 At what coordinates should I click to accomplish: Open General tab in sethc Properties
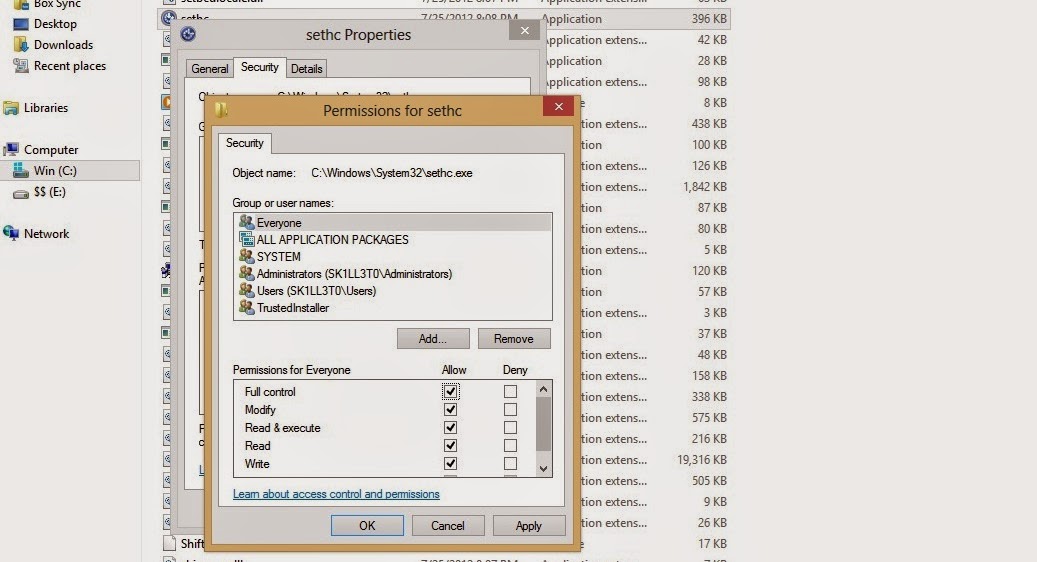coord(210,69)
